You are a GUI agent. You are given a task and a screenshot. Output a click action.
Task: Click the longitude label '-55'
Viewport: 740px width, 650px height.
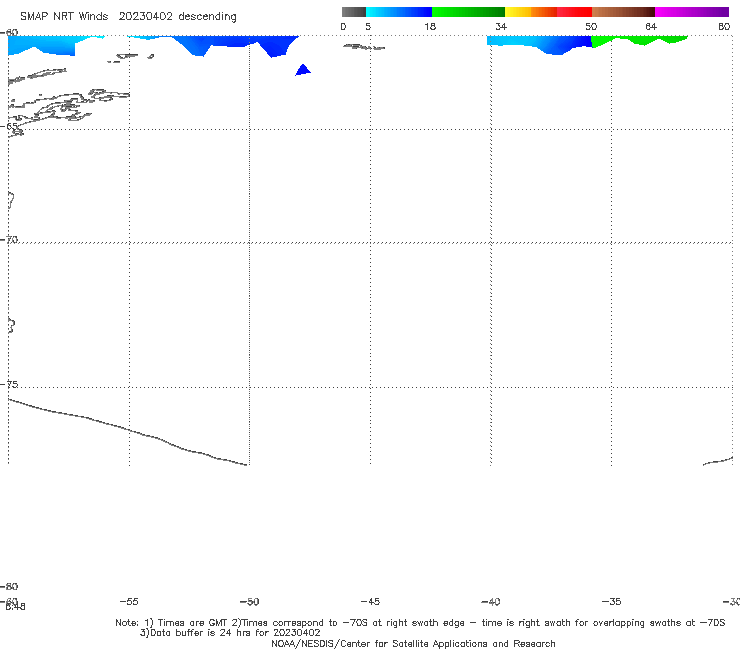(x=129, y=601)
